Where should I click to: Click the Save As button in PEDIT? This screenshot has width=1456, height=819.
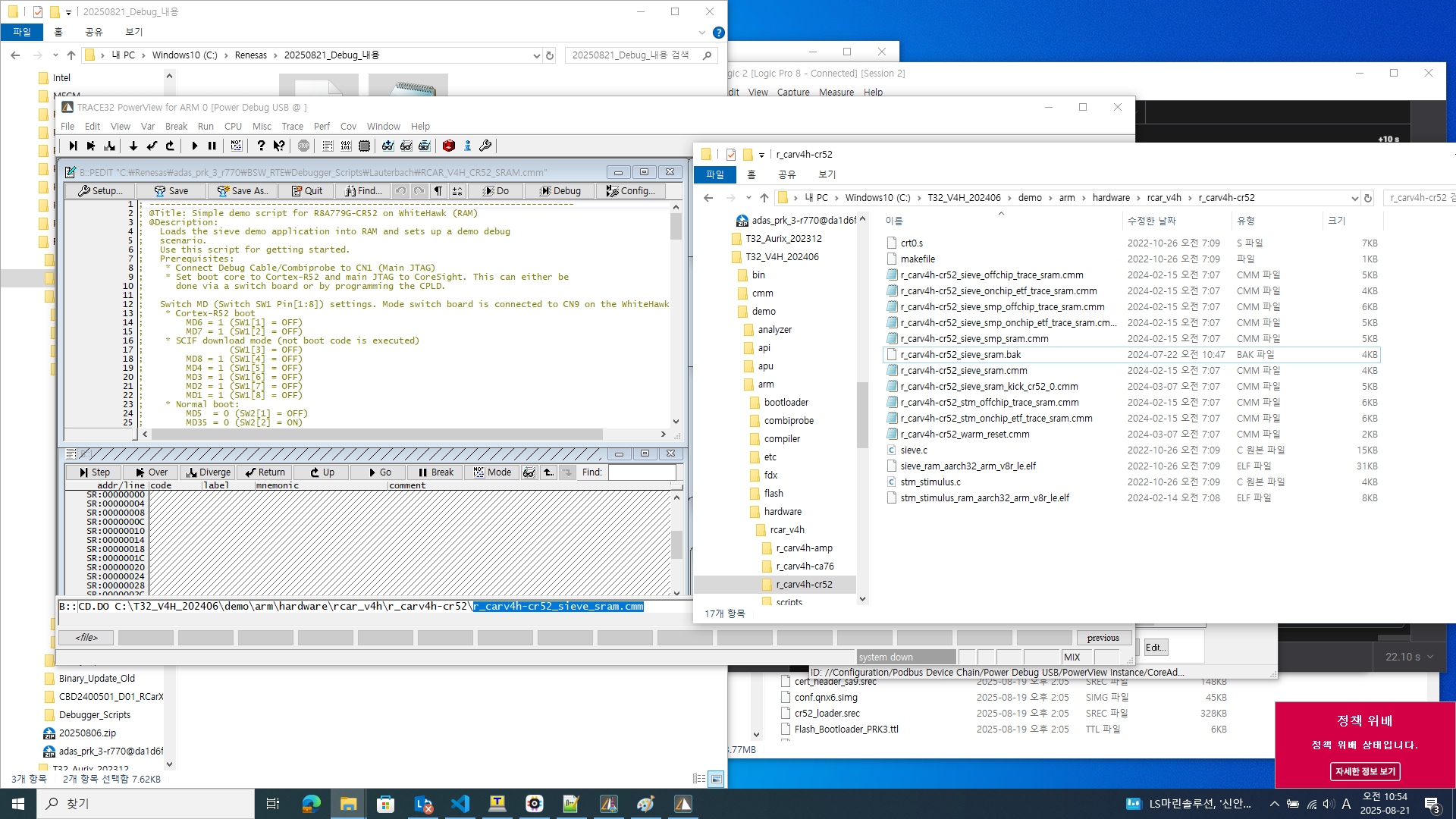[x=243, y=191]
